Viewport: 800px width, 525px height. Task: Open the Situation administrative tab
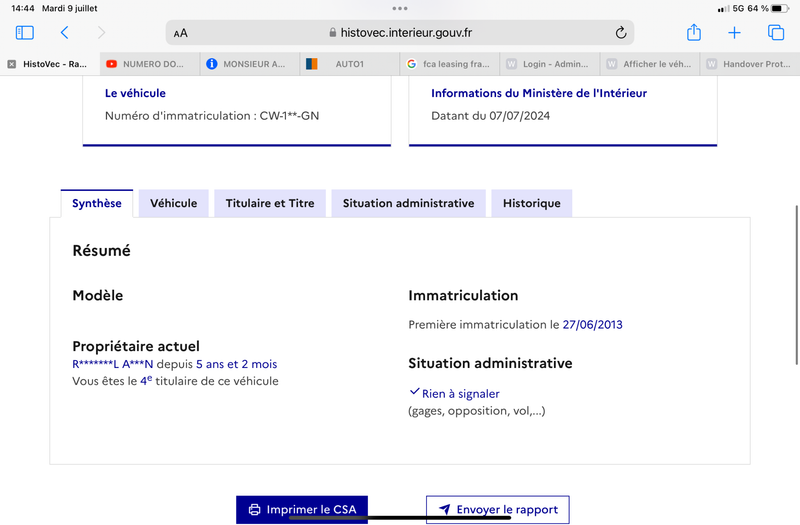click(x=408, y=203)
